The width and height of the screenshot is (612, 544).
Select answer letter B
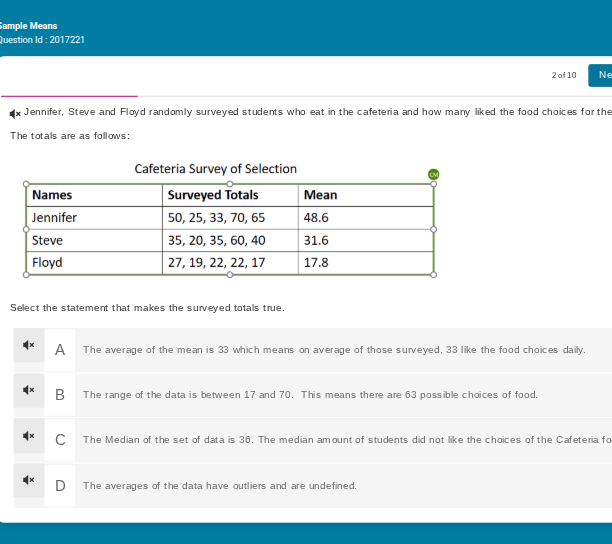click(x=60, y=395)
